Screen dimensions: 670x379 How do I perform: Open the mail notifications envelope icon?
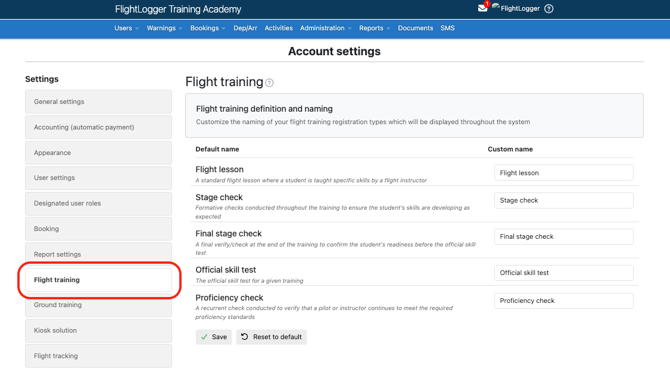[482, 8]
